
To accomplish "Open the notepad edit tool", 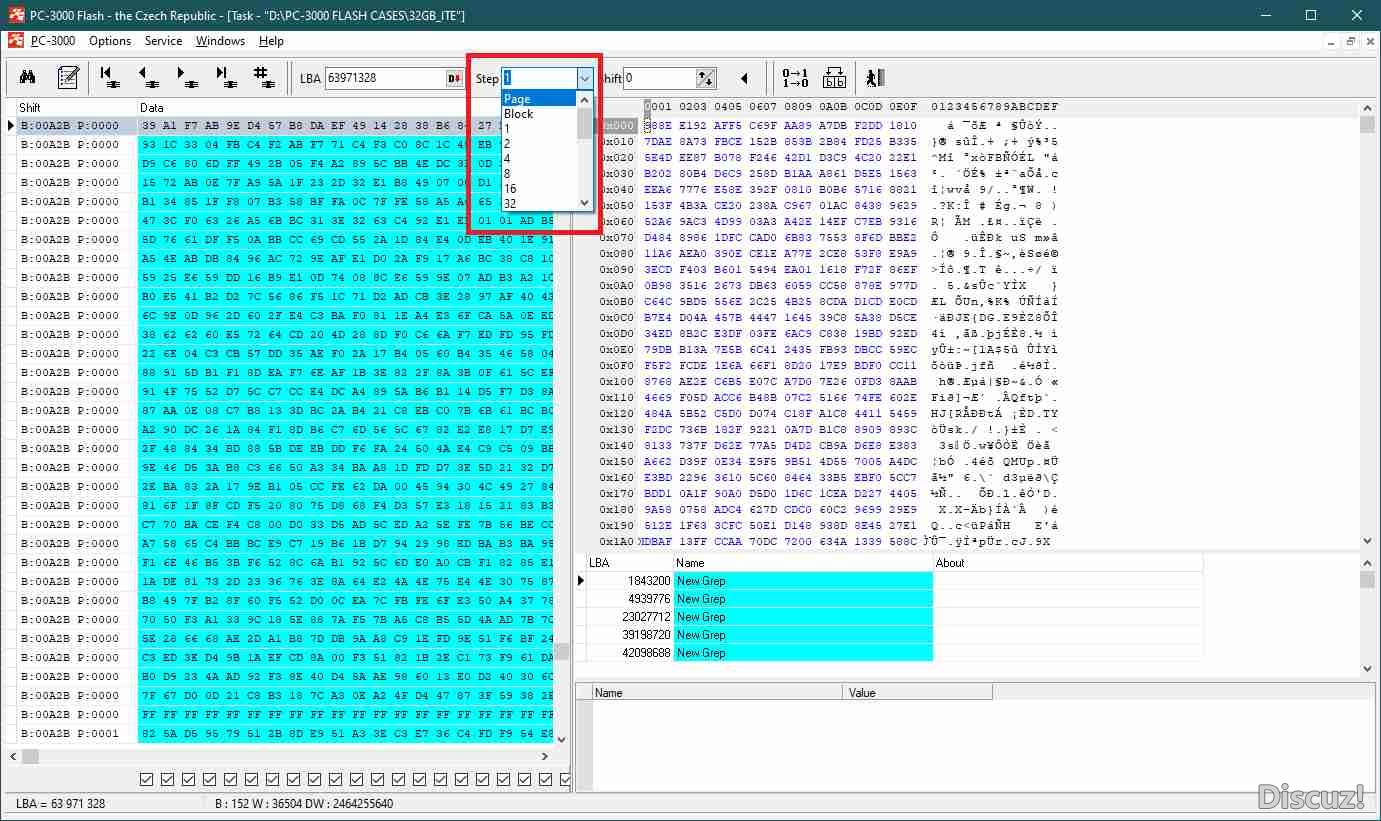I will 68,78.
